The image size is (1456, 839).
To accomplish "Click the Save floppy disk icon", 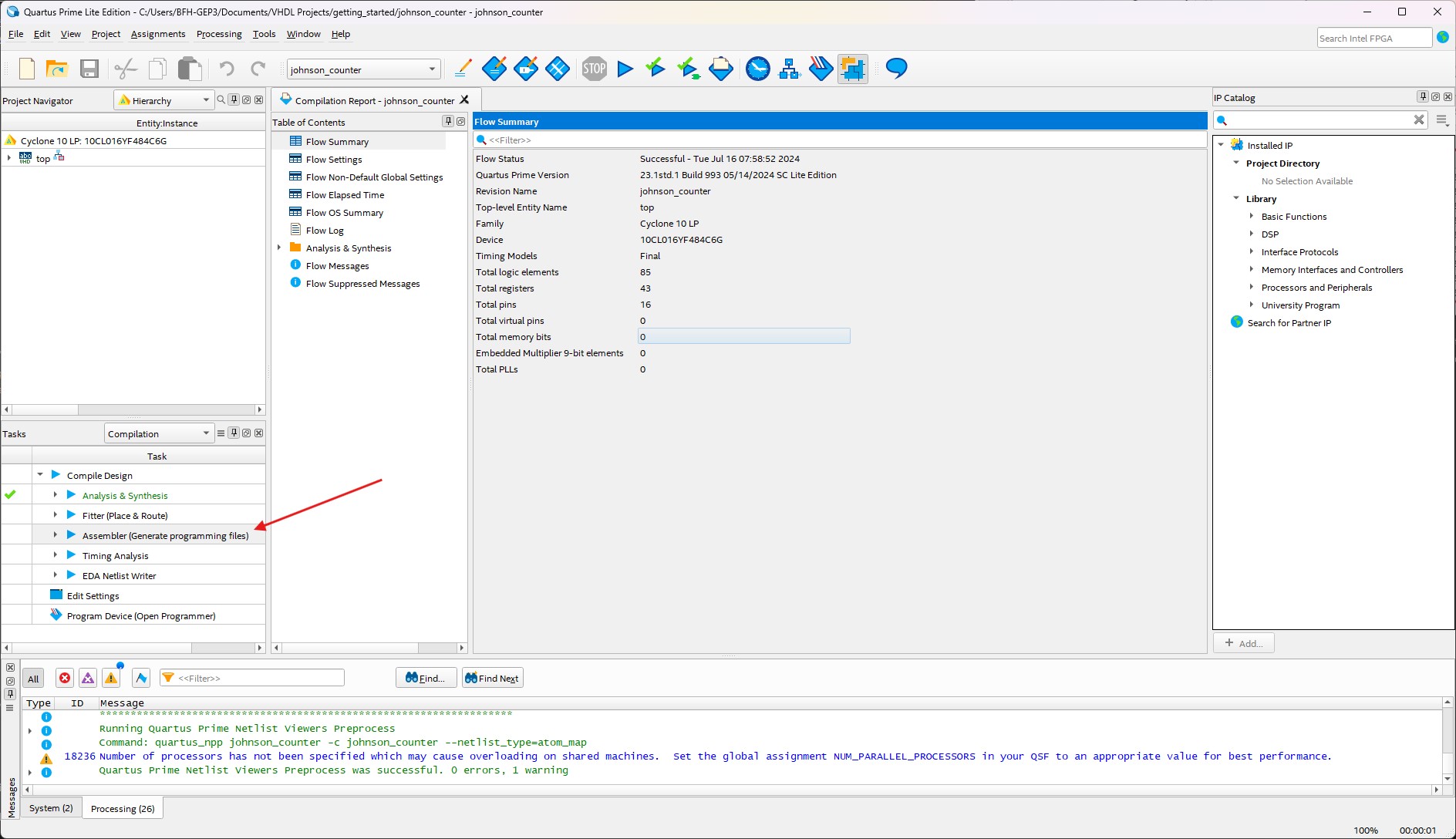I will click(x=89, y=69).
